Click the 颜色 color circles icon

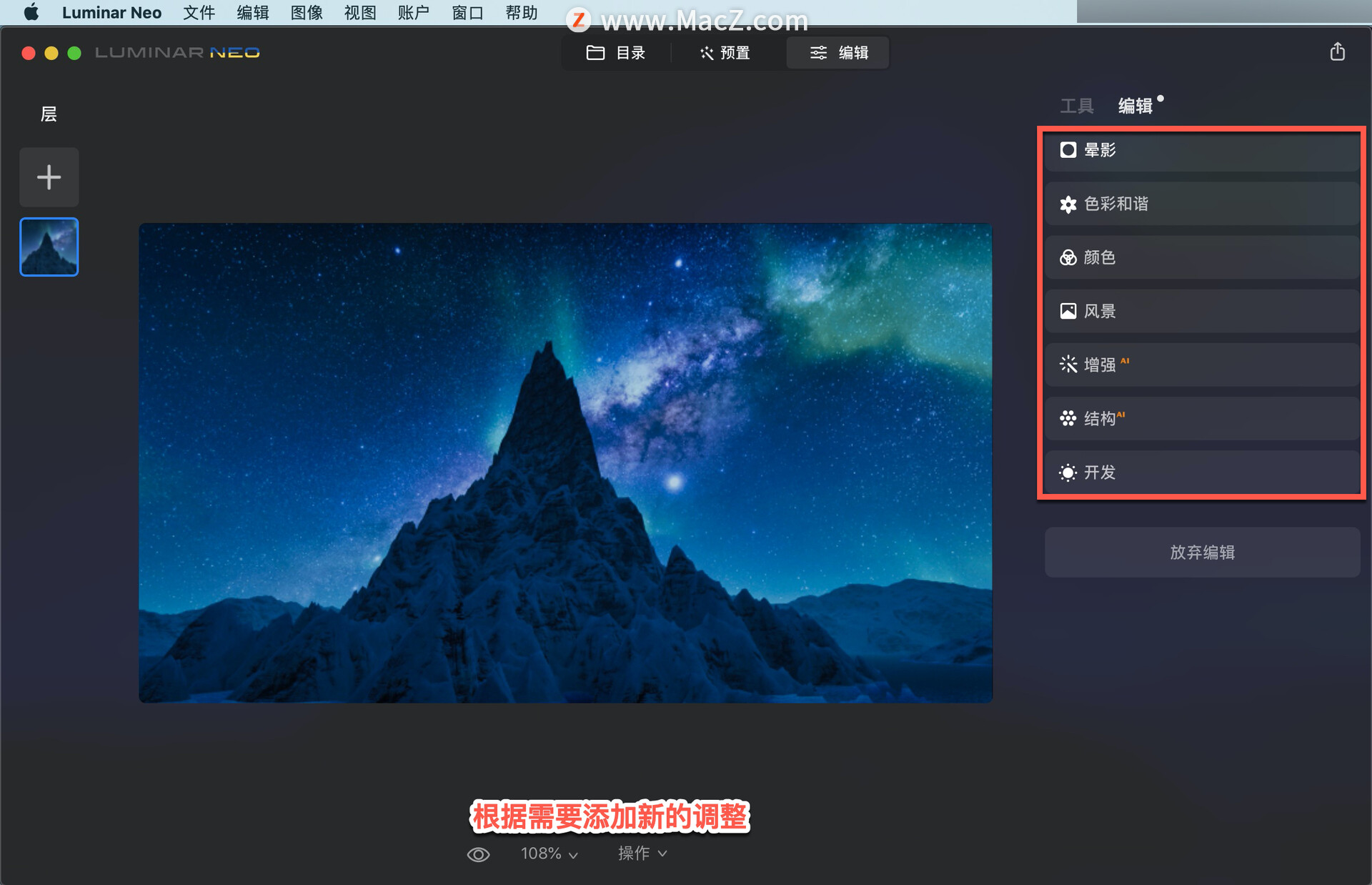(1068, 257)
